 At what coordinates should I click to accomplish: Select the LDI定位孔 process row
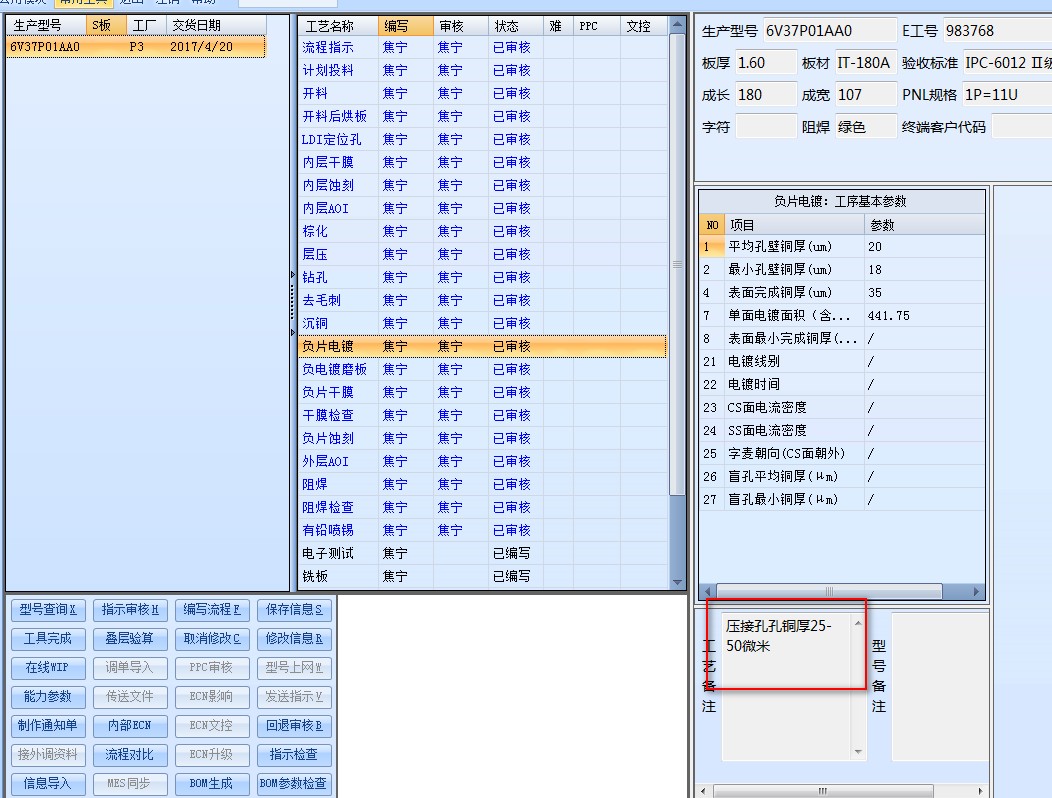pyautogui.click(x=483, y=140)
